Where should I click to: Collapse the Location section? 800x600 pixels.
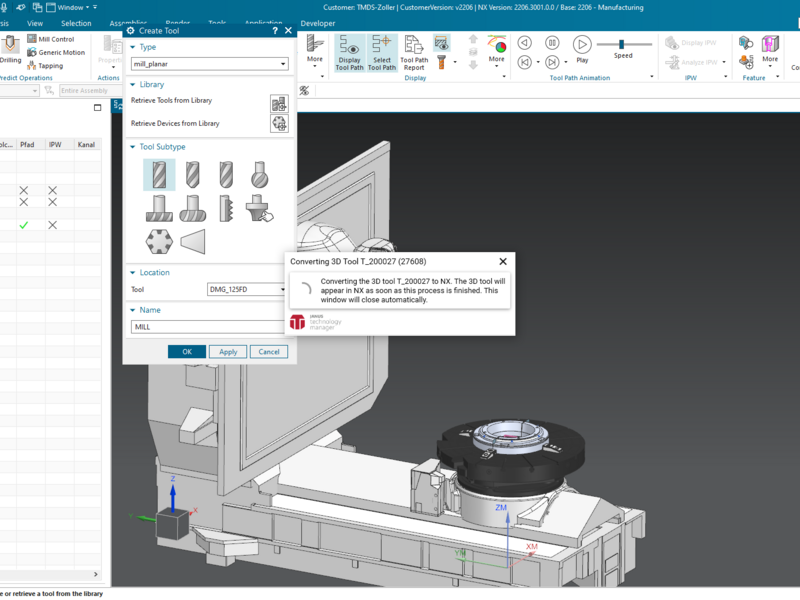coord(133,272)
